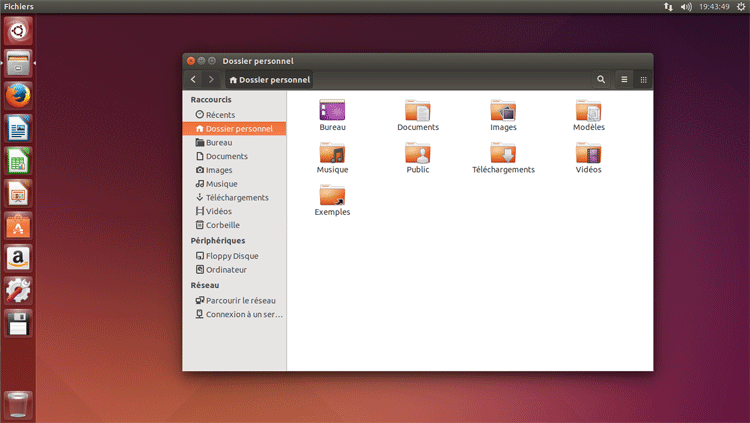Launch LibreOffice Writer from launcher

coord(18,128)
